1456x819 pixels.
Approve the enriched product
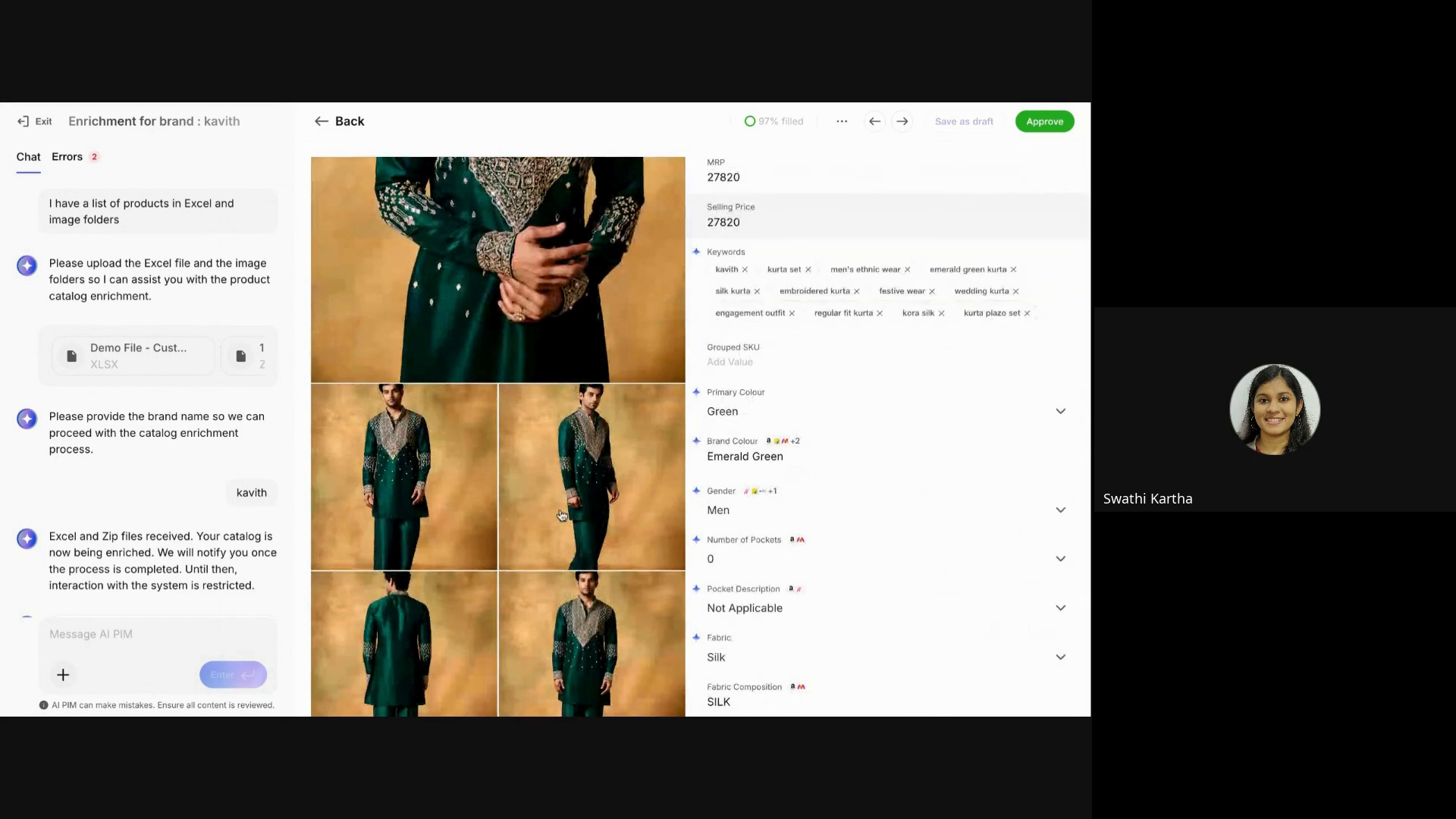pyautogui.click(x=1044, y=121)
